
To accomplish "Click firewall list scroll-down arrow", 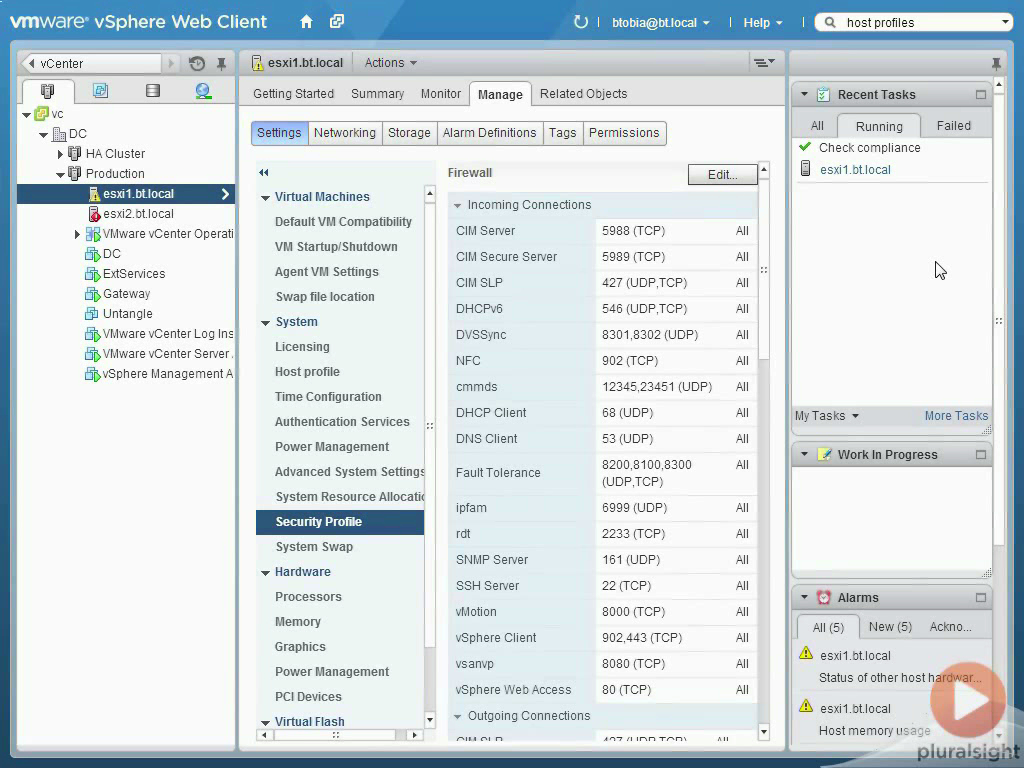I will [763, 731].
